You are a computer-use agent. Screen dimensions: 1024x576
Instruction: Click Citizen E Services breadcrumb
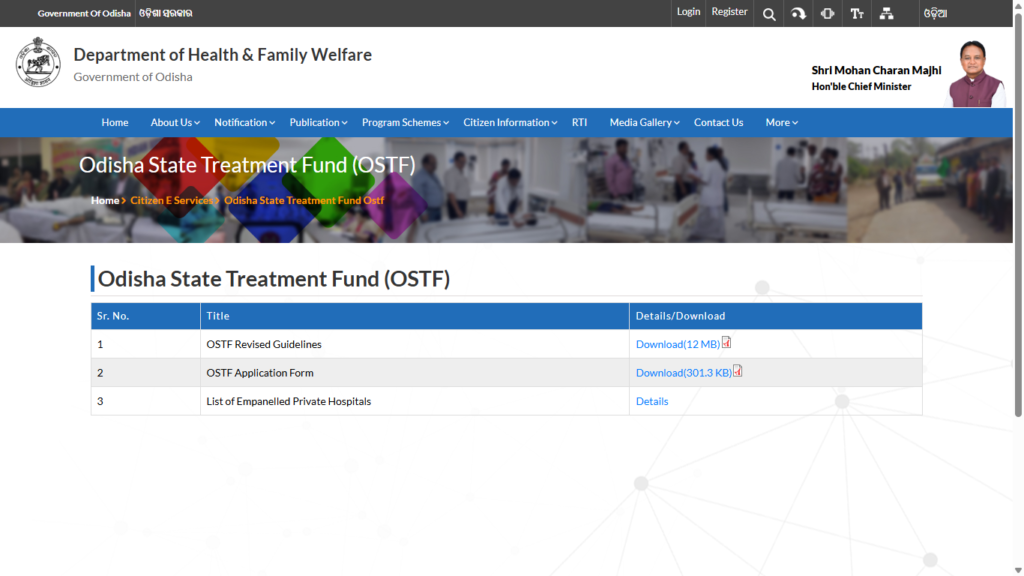click(x=171, y=200)
